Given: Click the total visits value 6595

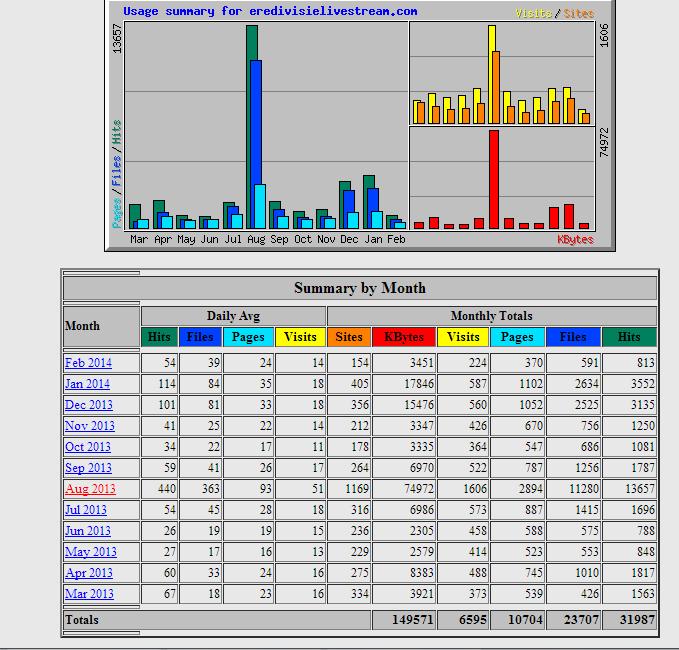Looking at the screenshot, I should 473,620.
